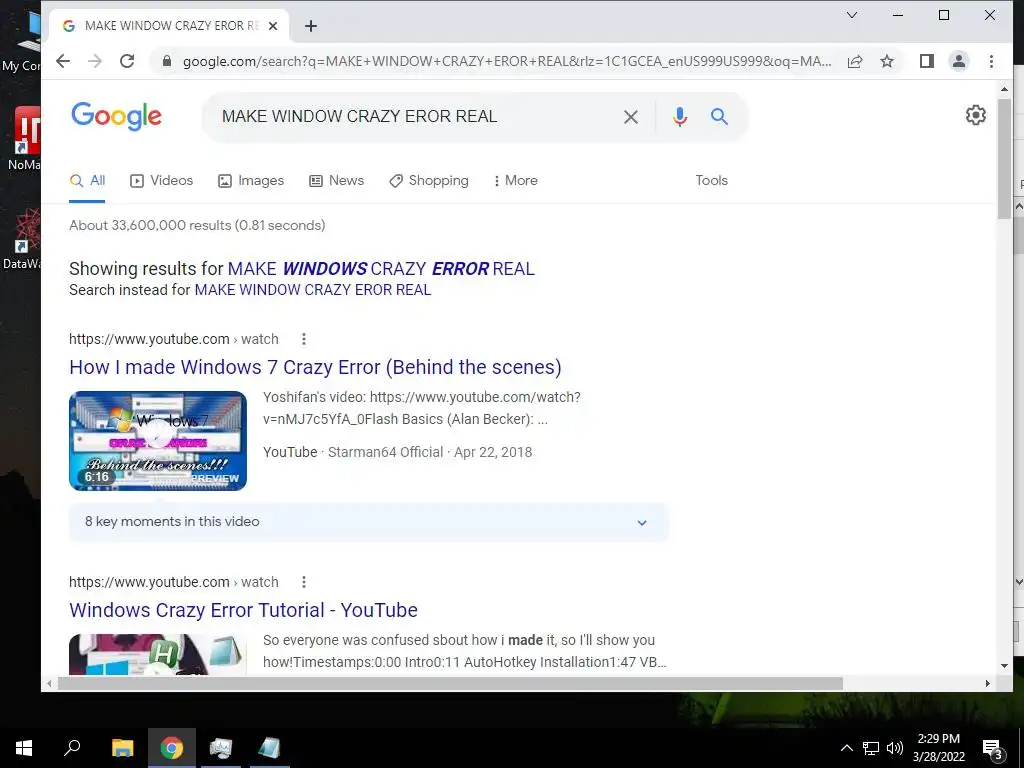Open Chrome tab search chevron
The width and height of the screenshot is (1024, 768).
point(852,15)
